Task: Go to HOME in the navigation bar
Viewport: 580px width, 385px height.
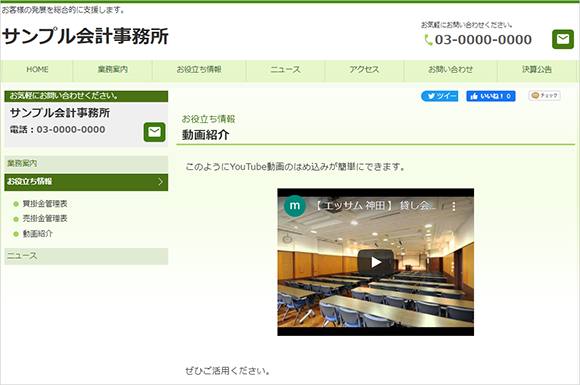Action: 37,70
